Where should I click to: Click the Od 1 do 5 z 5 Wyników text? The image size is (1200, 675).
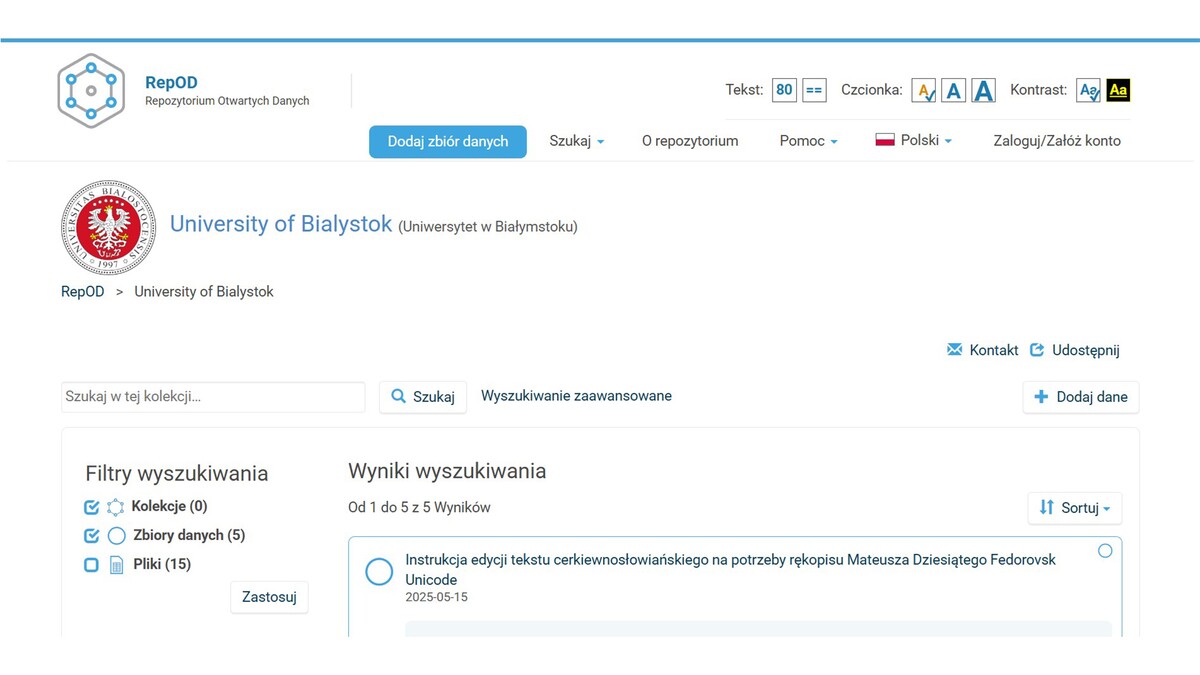[x=419, y=508]
